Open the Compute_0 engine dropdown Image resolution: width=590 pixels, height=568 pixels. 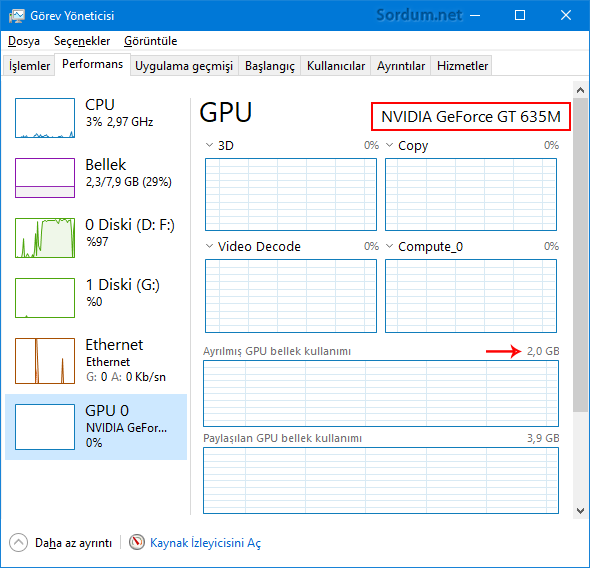[389, 246]
